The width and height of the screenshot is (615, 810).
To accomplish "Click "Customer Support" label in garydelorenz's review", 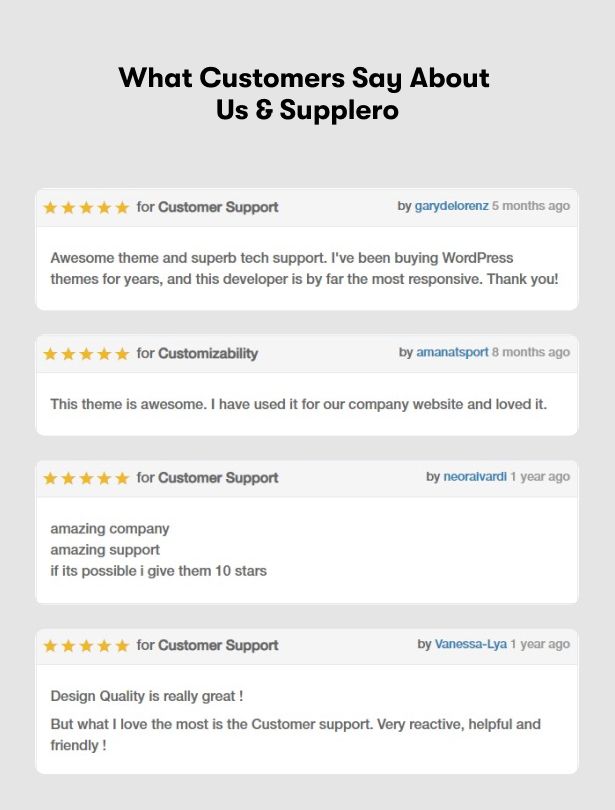I will (x=218, y=207).
